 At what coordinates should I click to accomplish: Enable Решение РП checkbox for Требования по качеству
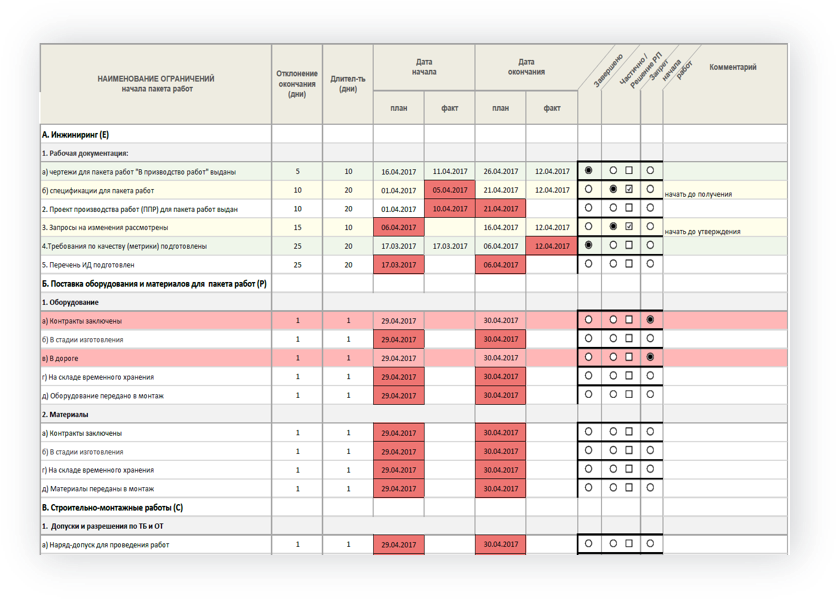coord(629,245)
